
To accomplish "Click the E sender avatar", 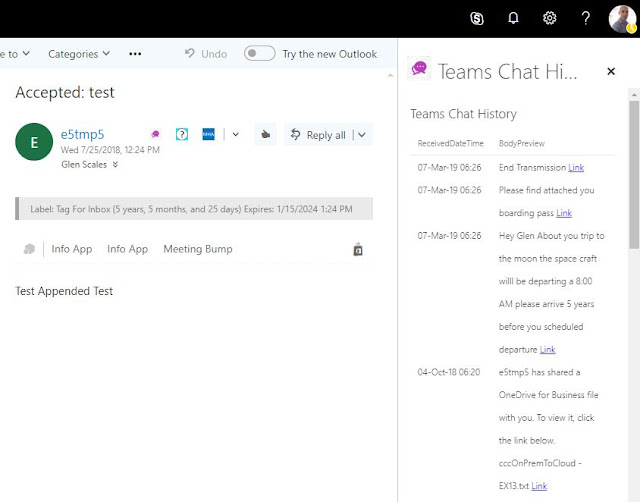I will (34, 142).
